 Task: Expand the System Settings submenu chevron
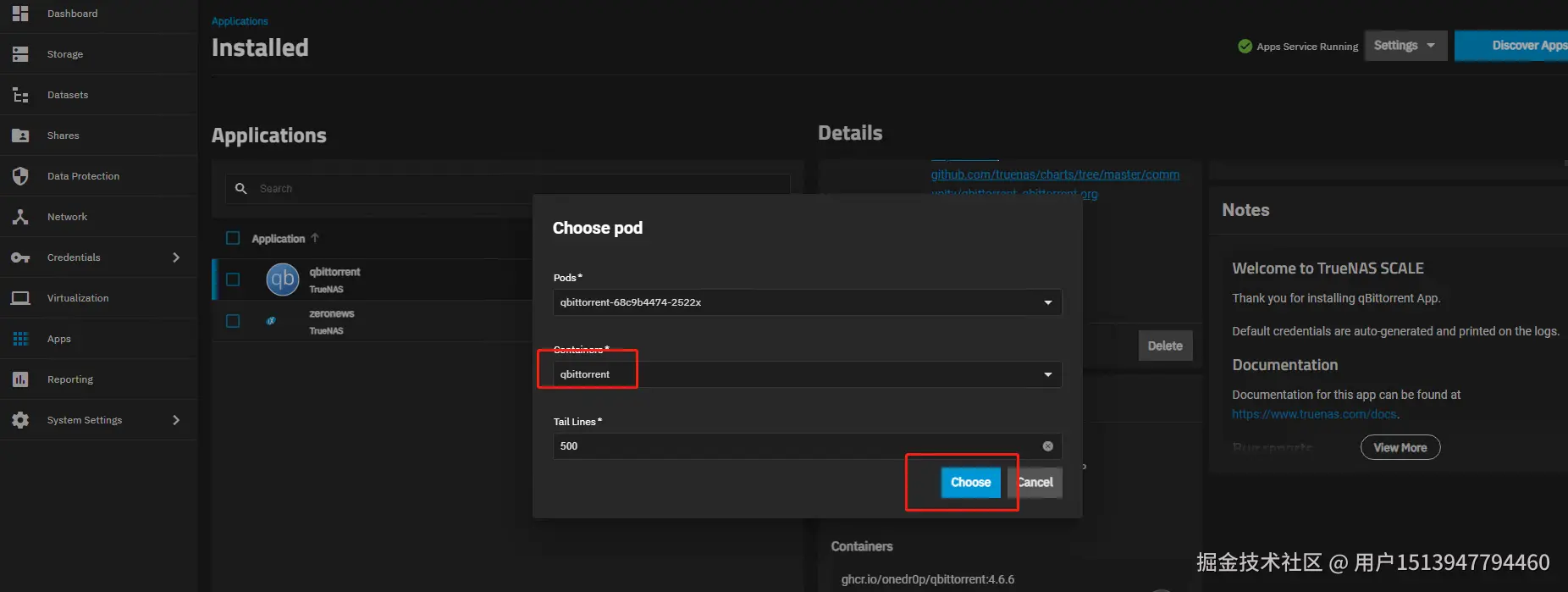click(x=176, y=420)
